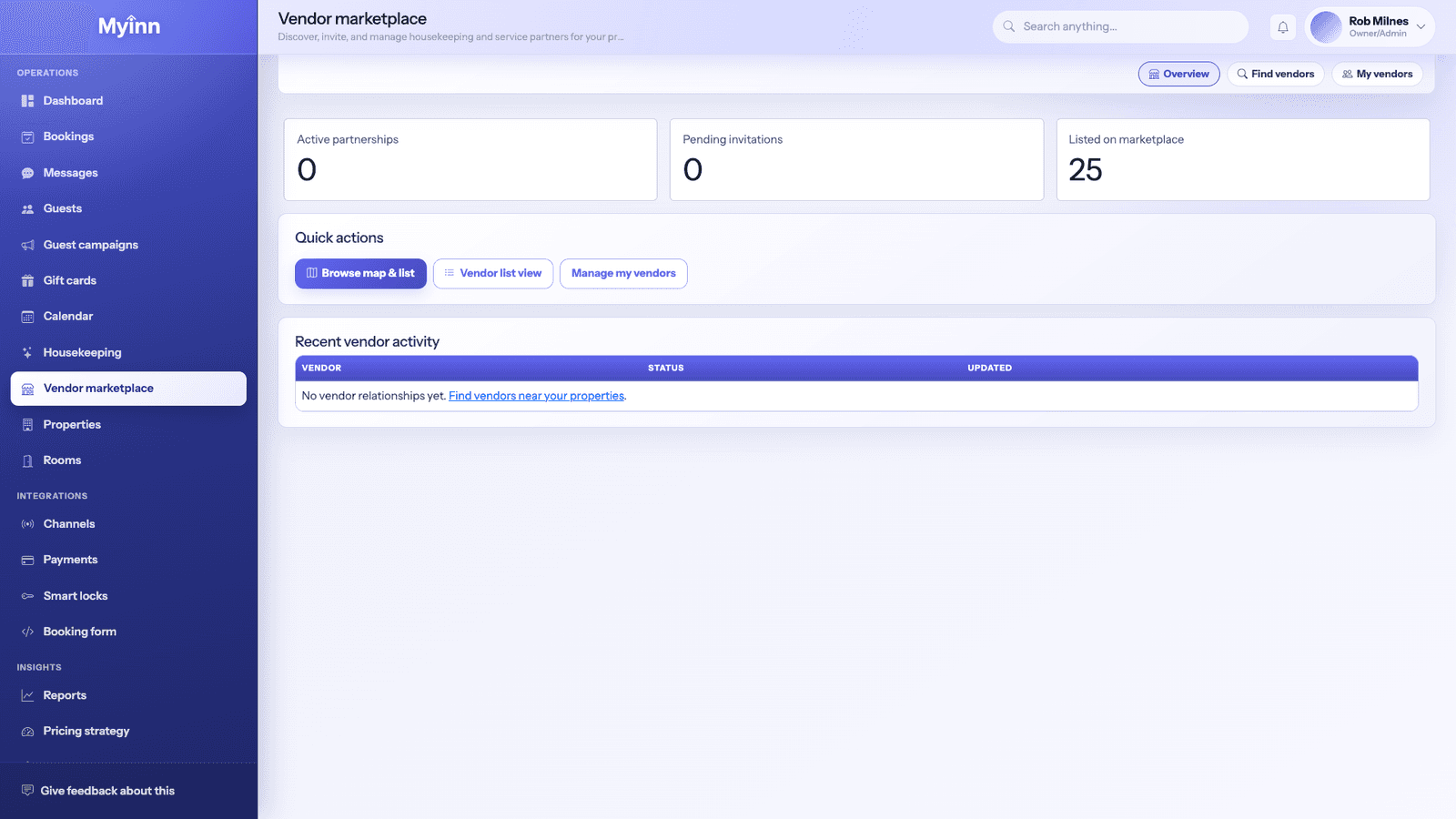Viewport: 1456px width, 819px height.
Task: Click the Dashboard icon in sidebar
Action: click(27, 101)
